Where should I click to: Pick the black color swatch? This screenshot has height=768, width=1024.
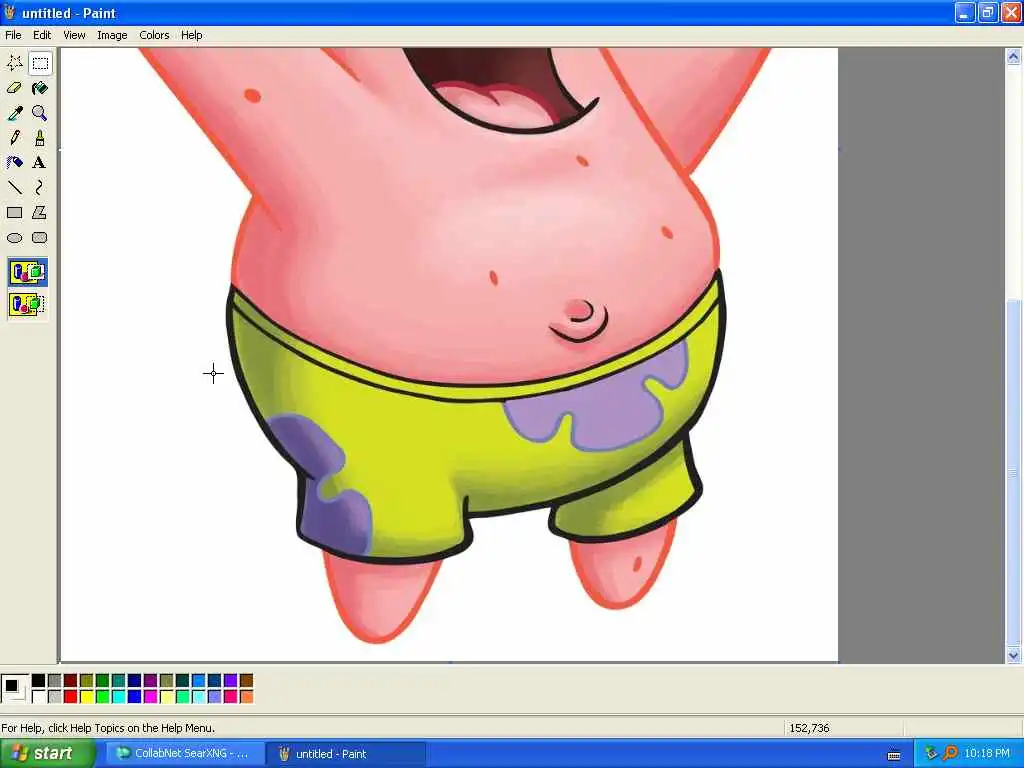(x=39, y=680)
